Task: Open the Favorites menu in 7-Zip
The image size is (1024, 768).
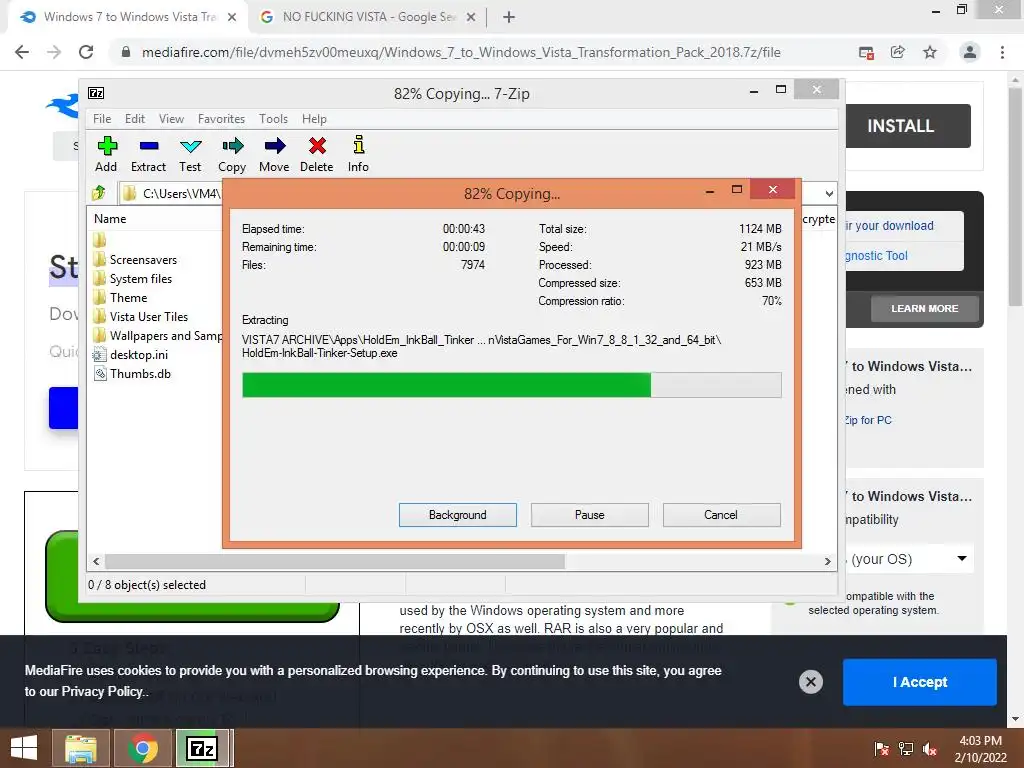Action: (x=221, y=119)
